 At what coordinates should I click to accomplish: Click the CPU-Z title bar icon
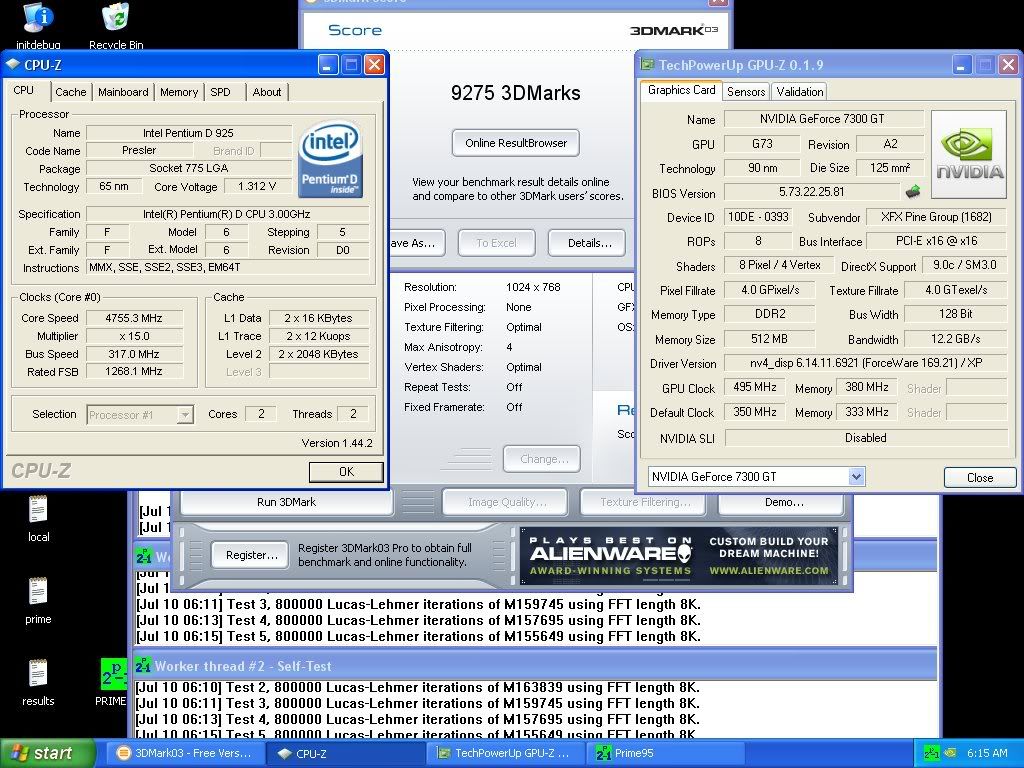tap(13, 65)
